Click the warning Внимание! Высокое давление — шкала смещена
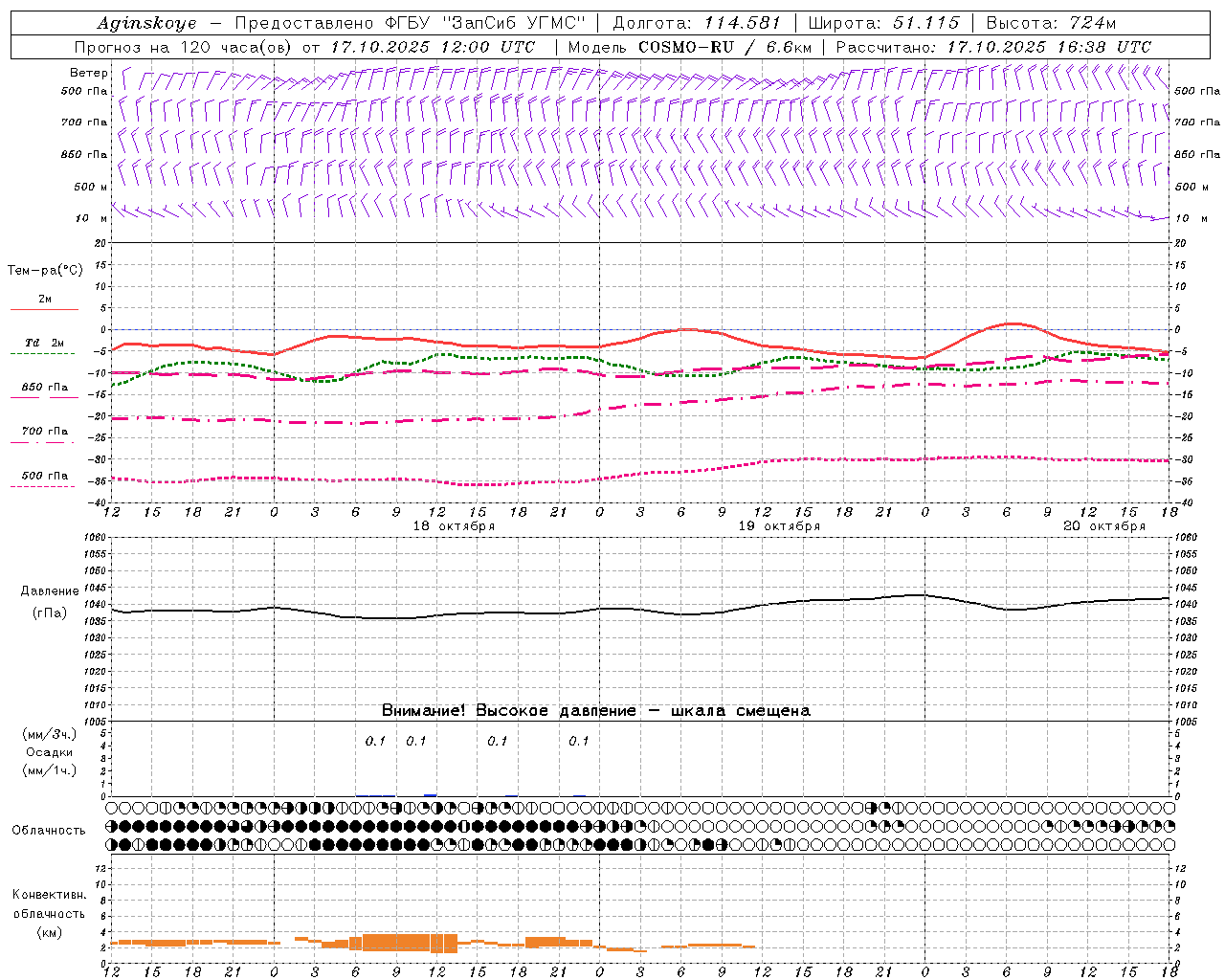The image size is (1225, 980). (596, 711)
